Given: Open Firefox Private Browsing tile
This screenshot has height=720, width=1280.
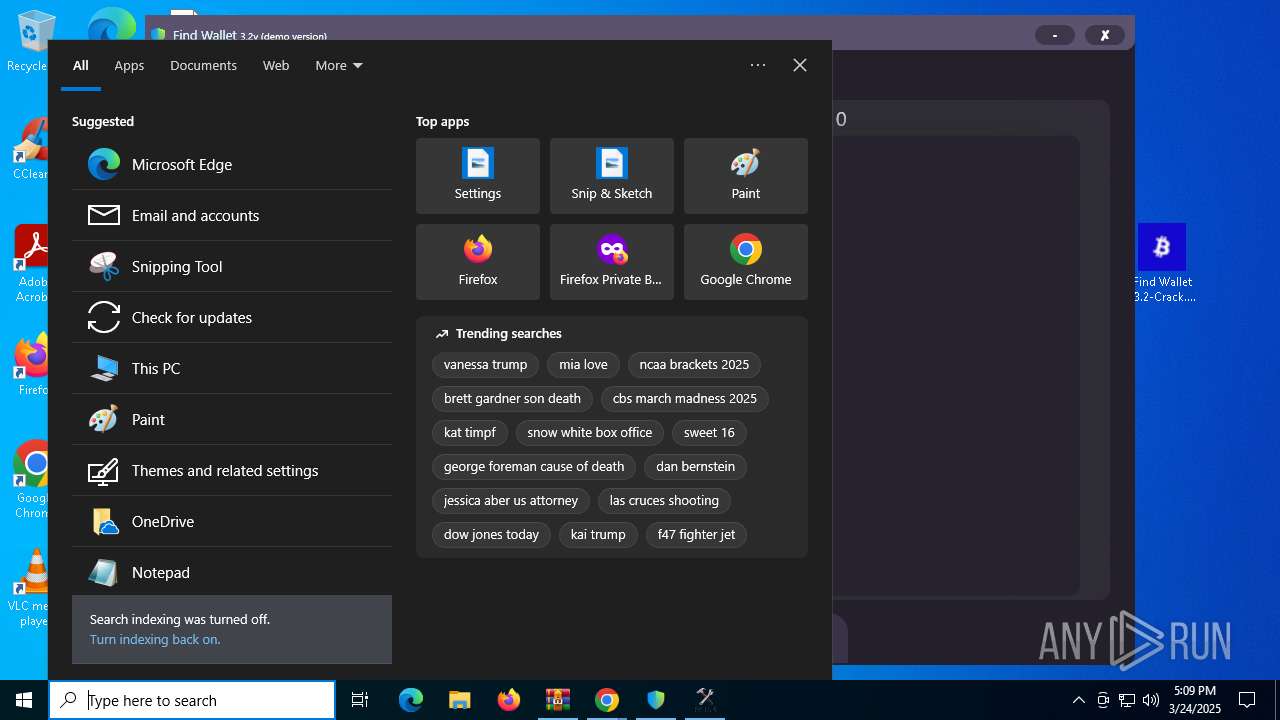Looking at the screenshot, I should [x=612, y=262].
